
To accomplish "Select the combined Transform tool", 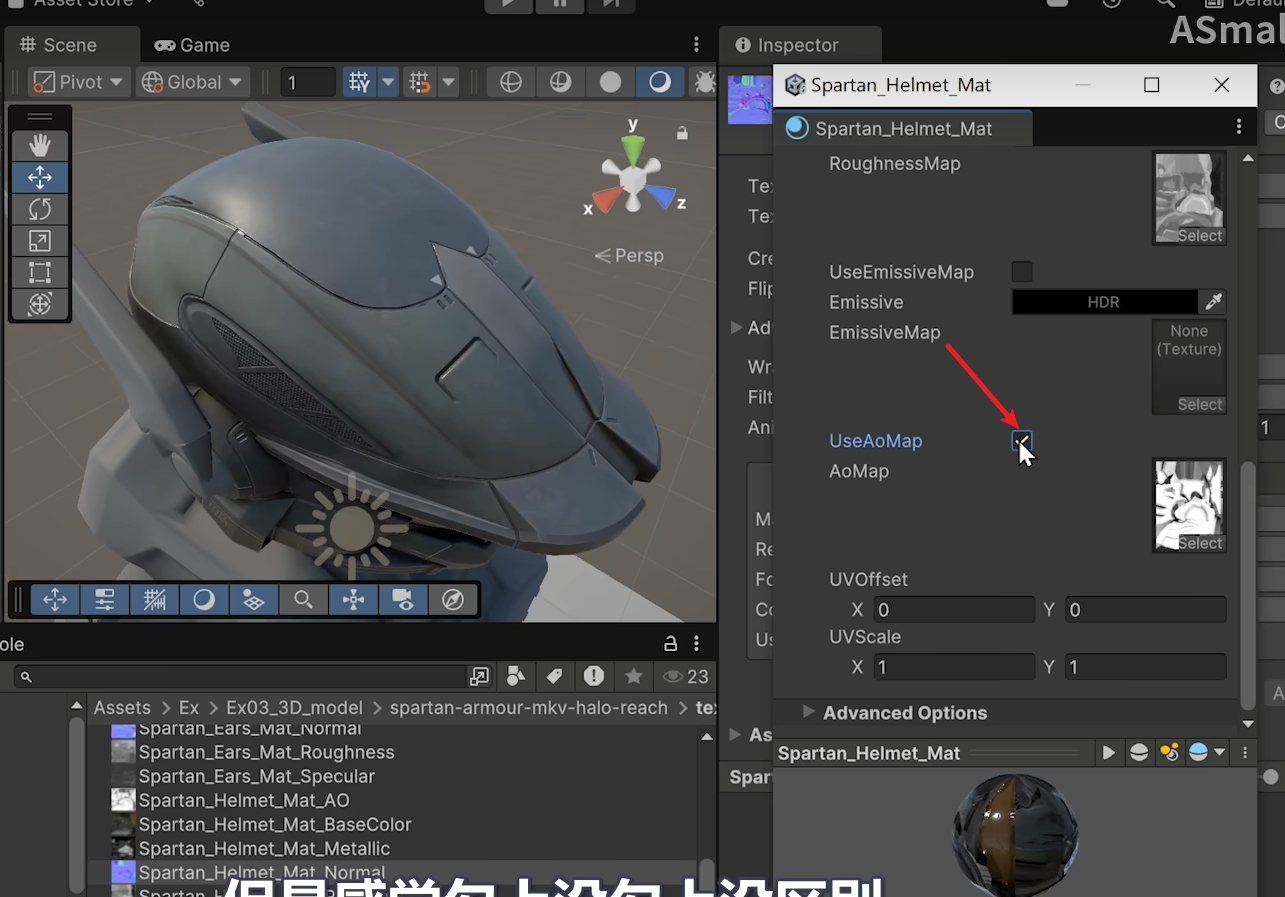I will tap(40, 304).
